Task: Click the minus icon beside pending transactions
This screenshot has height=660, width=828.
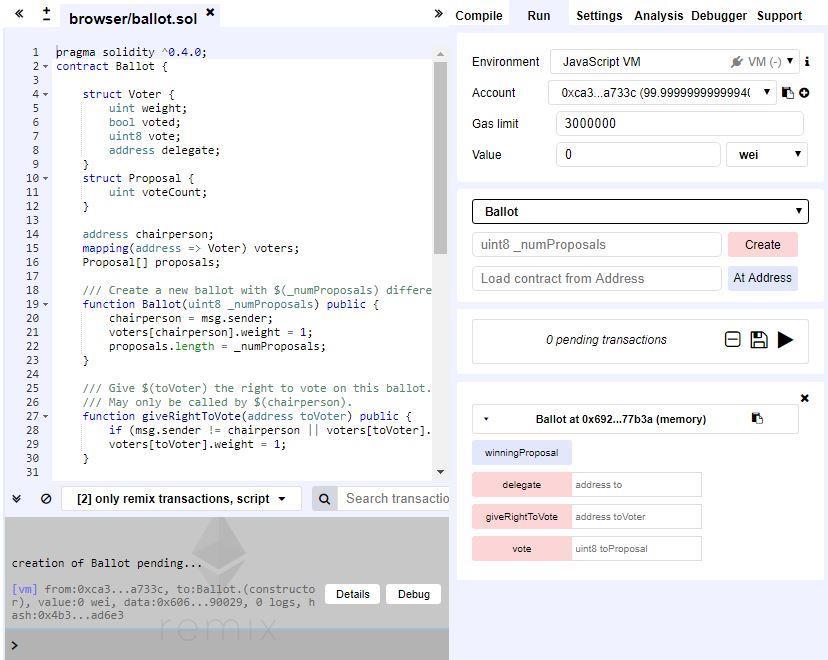Action: (732, 340)
